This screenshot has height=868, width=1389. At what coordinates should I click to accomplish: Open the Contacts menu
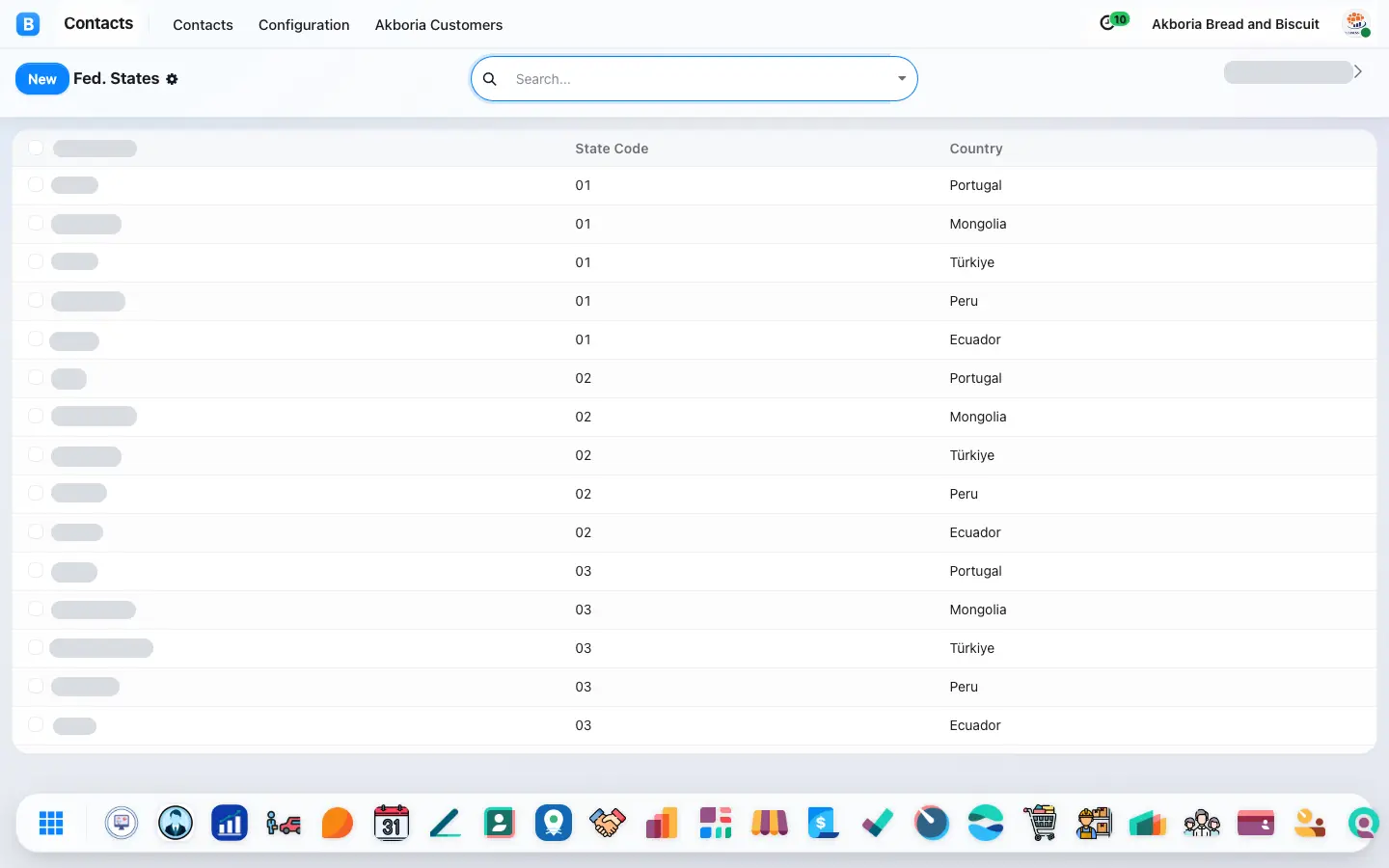[x=203, y=25]
